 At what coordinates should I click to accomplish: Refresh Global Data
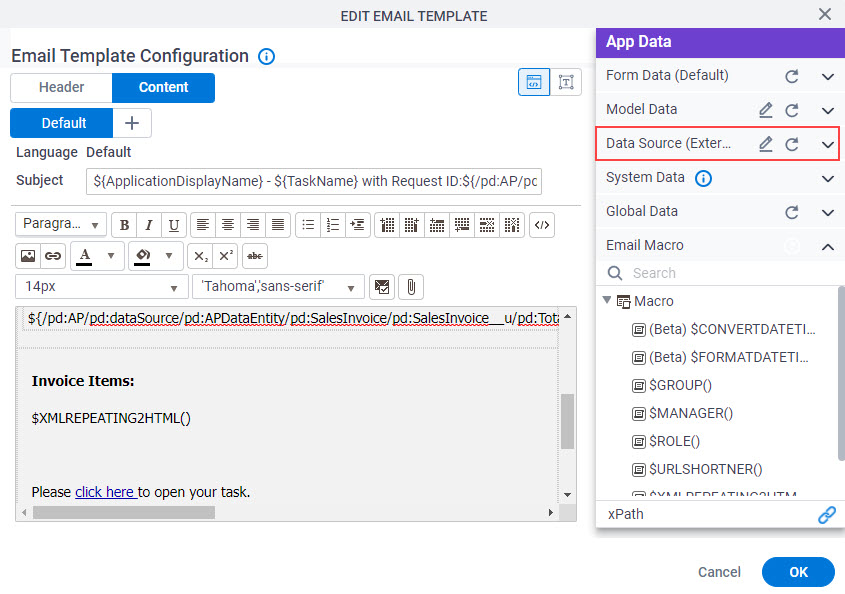click(x=792, y=212)
